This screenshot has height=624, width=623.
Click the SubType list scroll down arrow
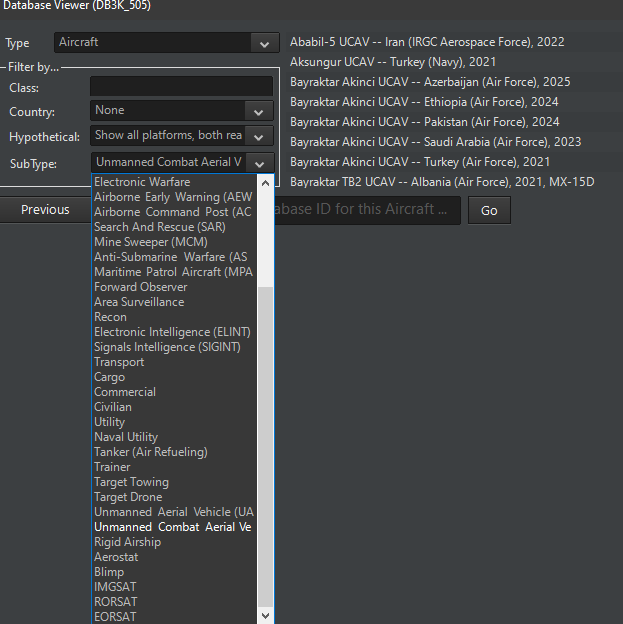coord(266,616)
